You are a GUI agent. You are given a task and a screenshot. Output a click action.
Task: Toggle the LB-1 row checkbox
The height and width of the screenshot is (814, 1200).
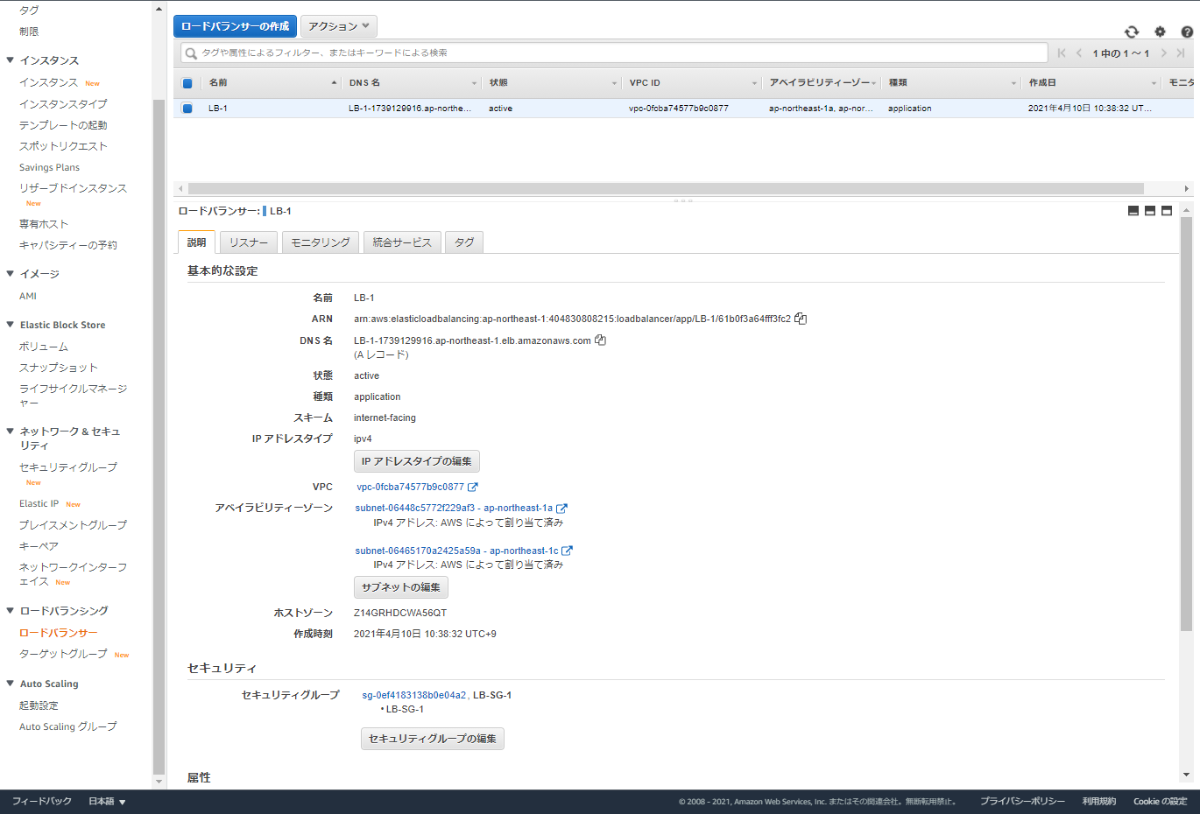click(x=187, y=108)
